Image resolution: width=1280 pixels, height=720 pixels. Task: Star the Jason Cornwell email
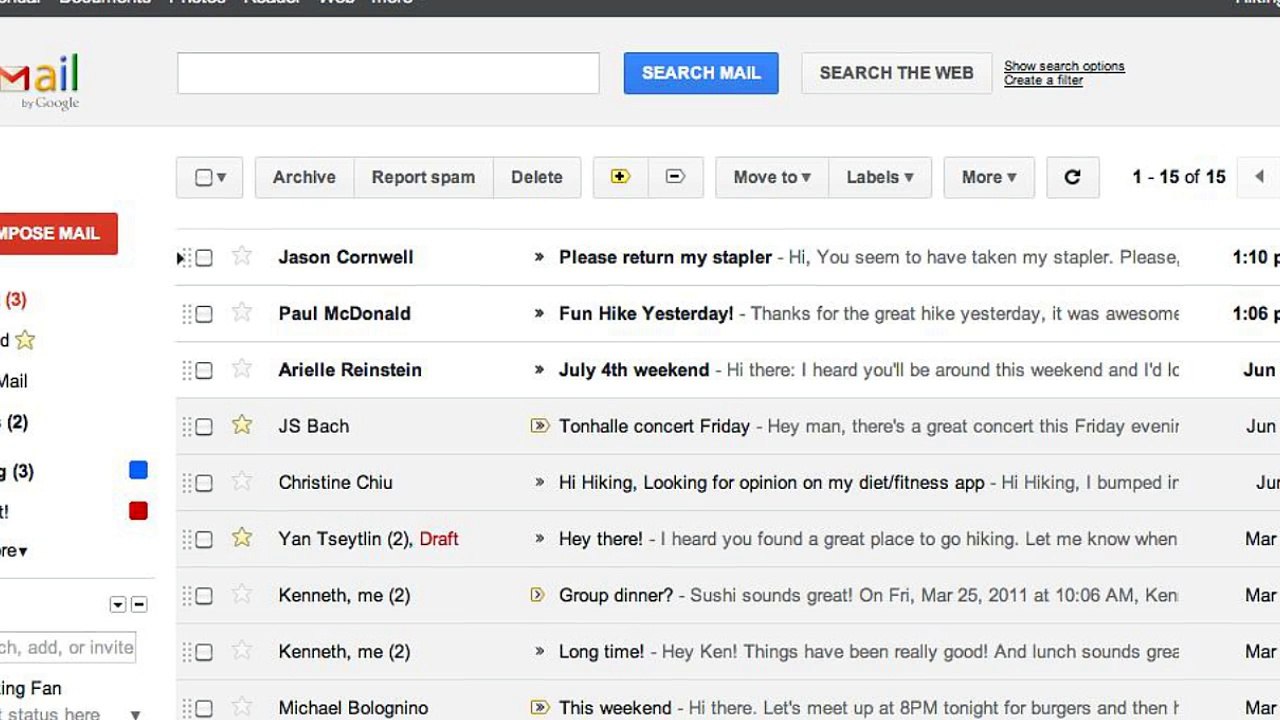(x=242, y=256)
